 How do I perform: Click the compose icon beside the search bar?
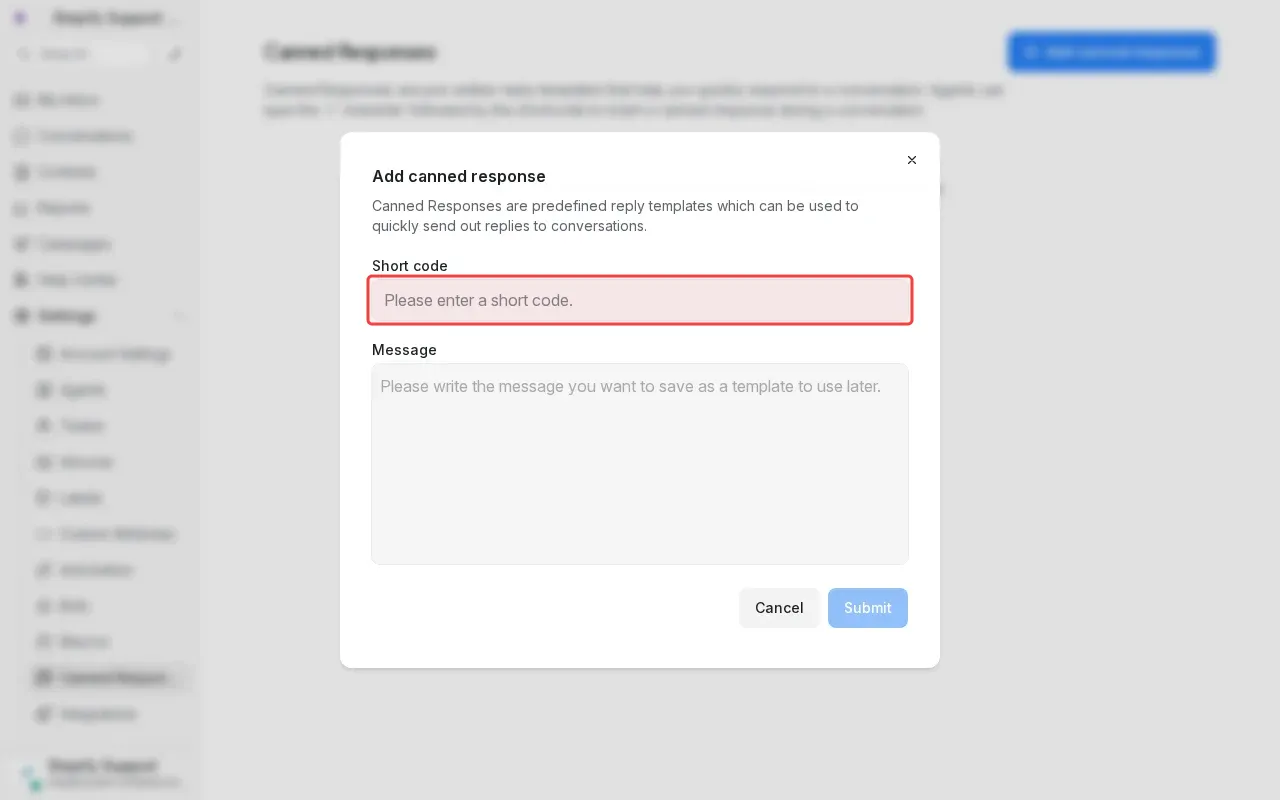coord(176,54)
